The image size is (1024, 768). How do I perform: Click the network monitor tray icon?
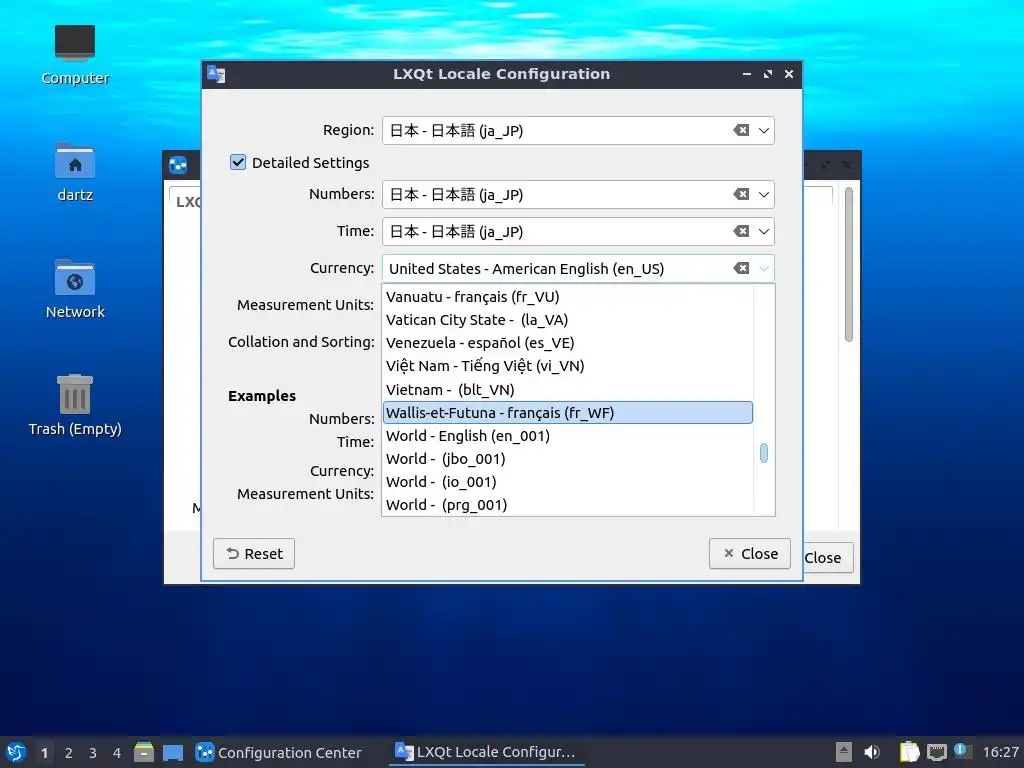[x=936, y=752]
